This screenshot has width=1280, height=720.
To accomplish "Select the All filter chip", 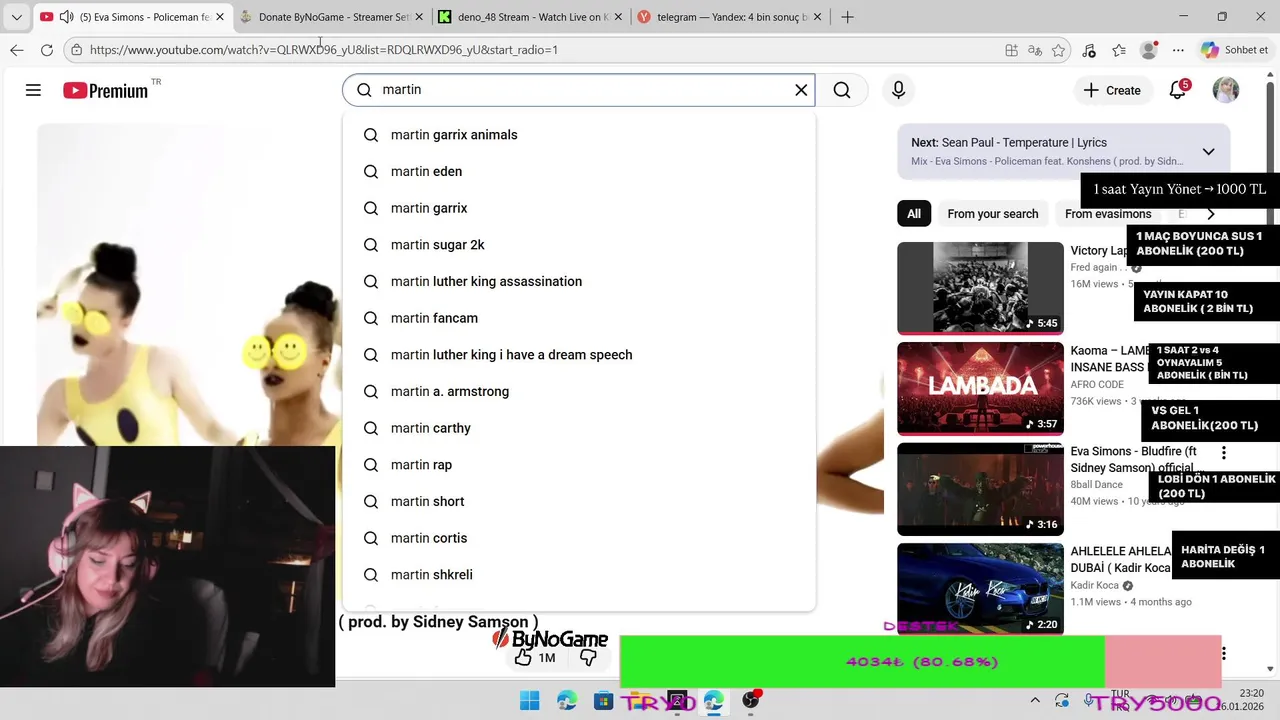I will (x=914, y=214).
